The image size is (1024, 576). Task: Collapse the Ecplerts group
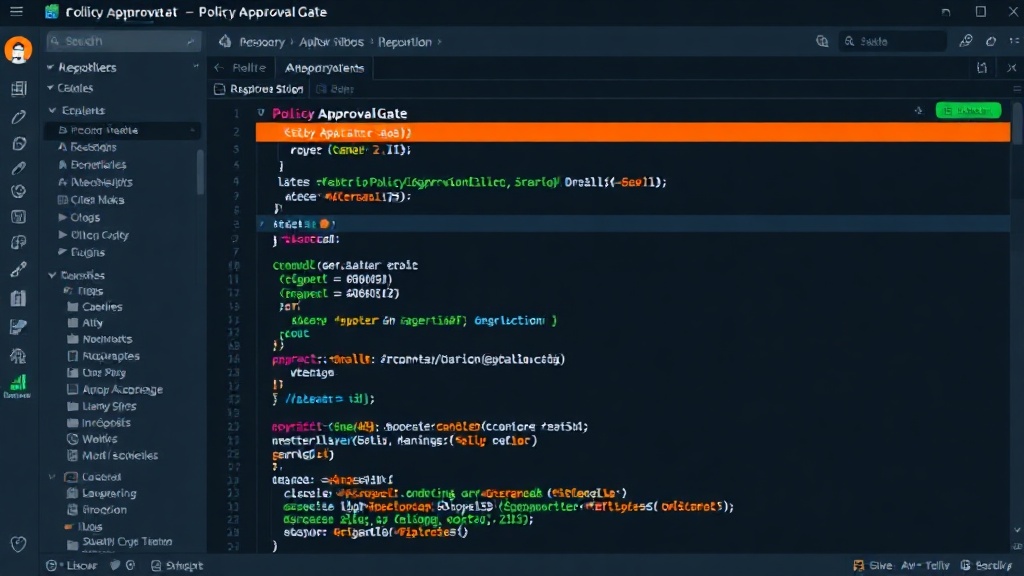pos(52,110)
